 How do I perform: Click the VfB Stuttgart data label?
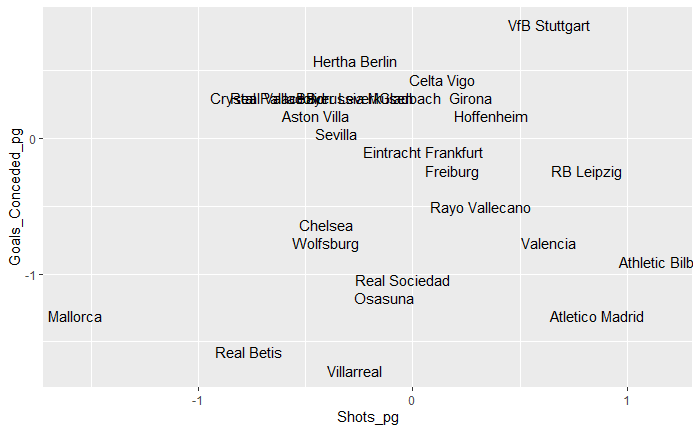[548, 26]
